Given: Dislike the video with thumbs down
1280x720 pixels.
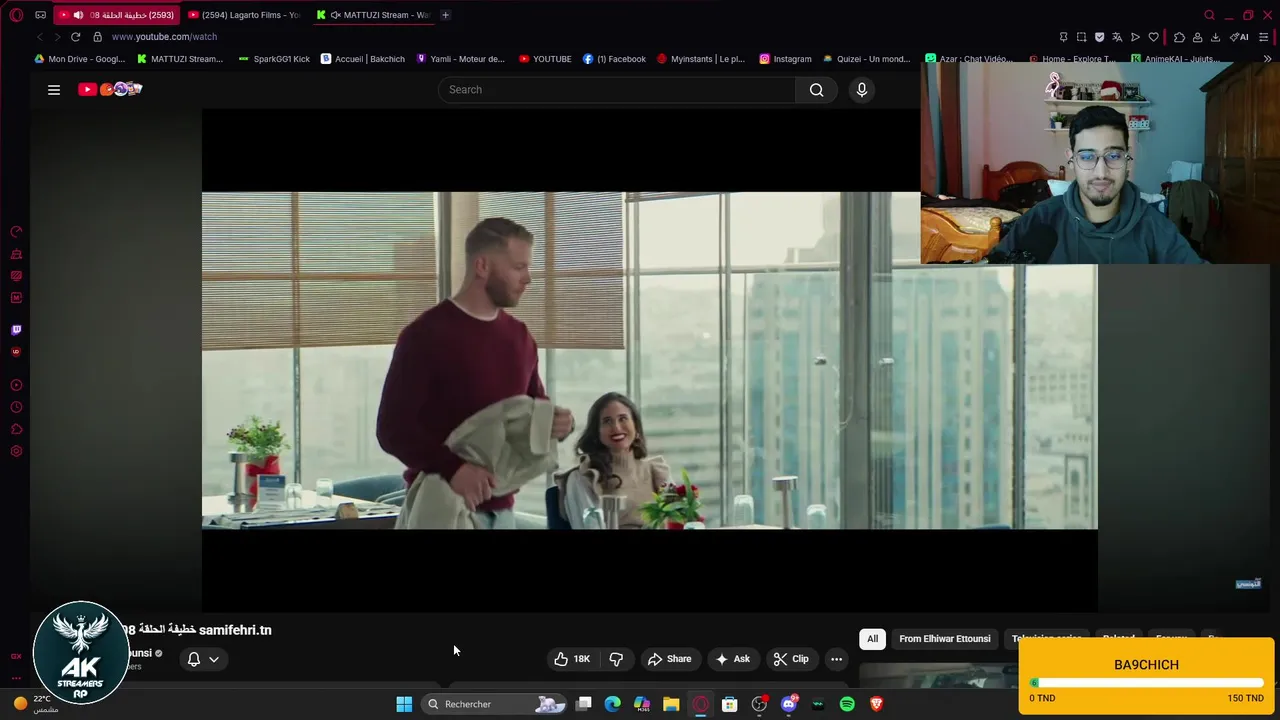Looking at the screenshot, I should (x=616, y=659).
